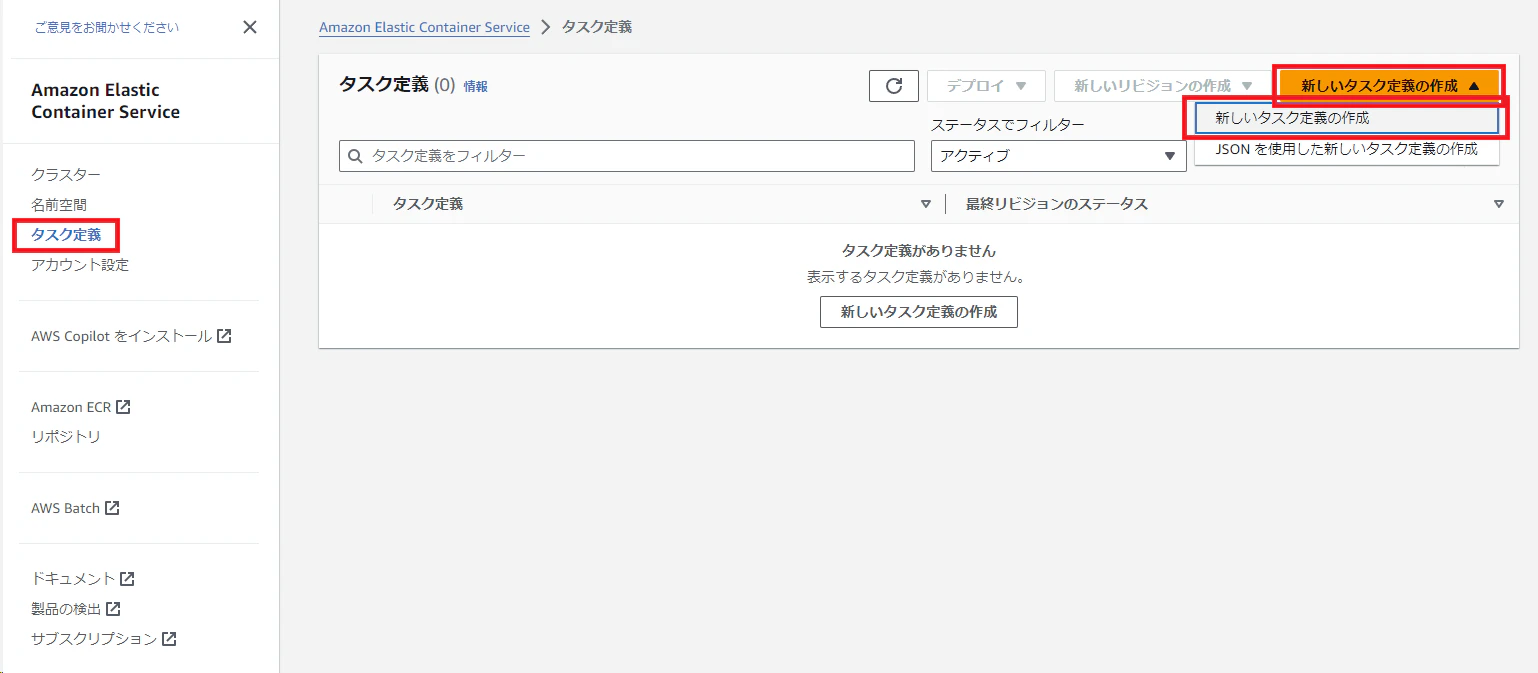Click the 情報 info link

[x=476, y=87]
